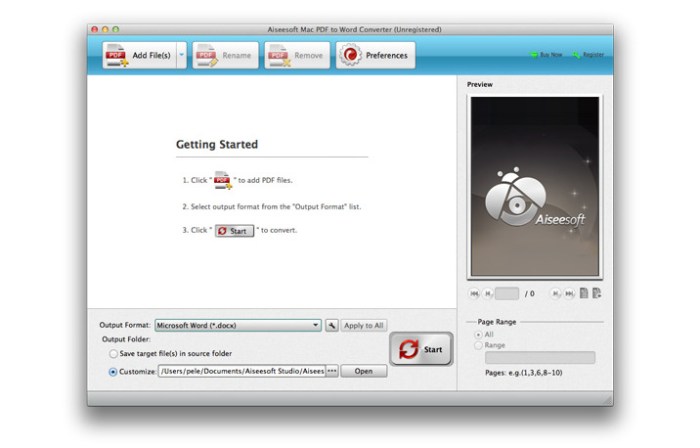Open the Output Format combo box
Viewport: 700px width, 448px height.
point(238,325)
